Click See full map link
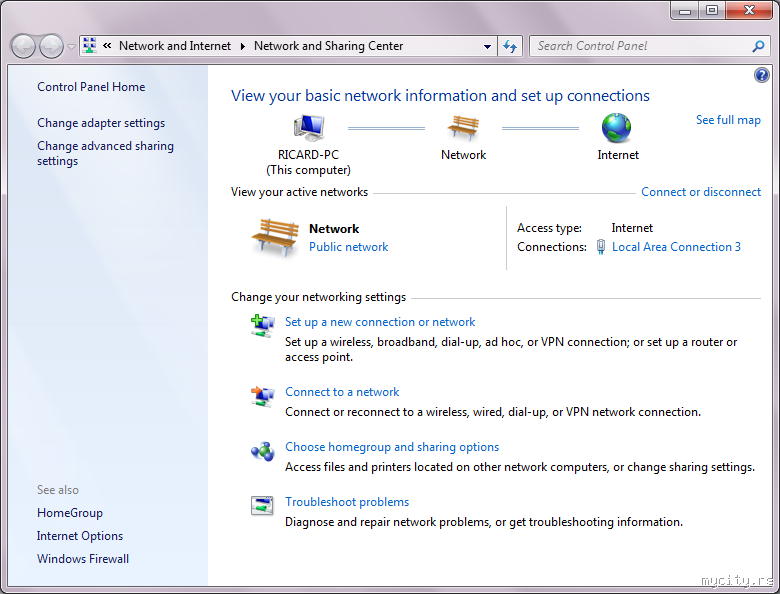 [728, 120]
